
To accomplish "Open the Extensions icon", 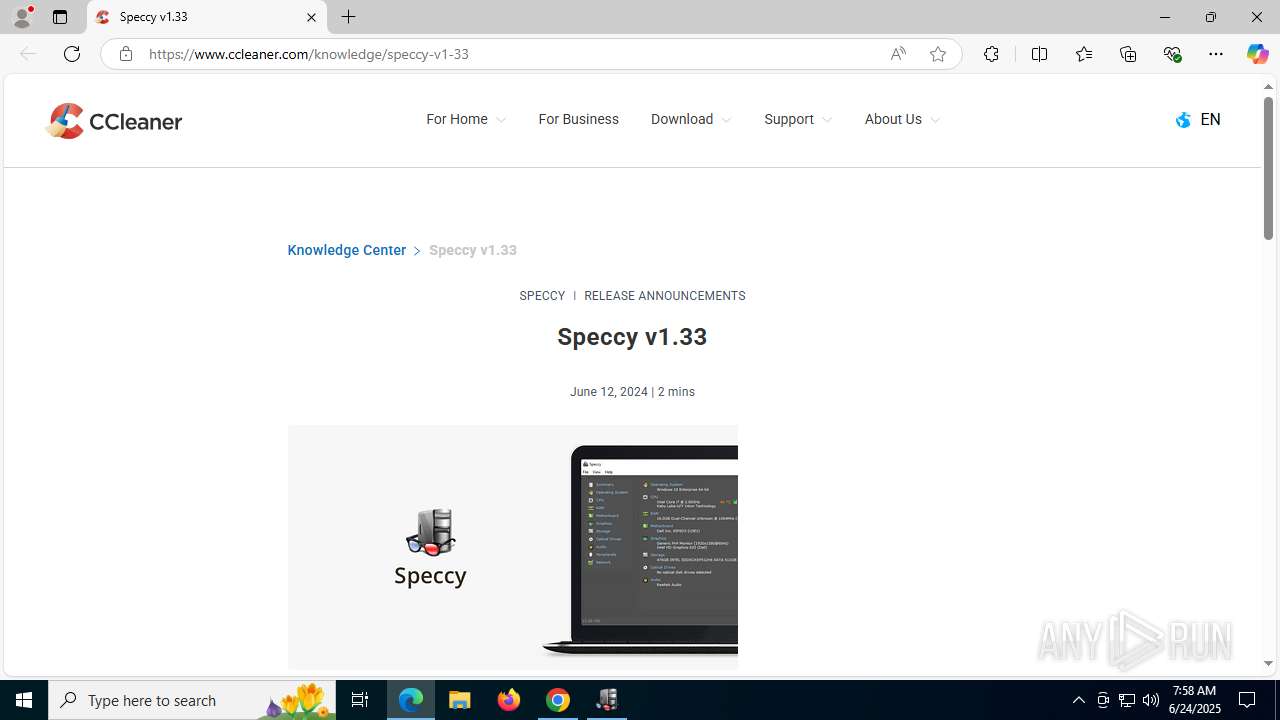I will (991, 54).
